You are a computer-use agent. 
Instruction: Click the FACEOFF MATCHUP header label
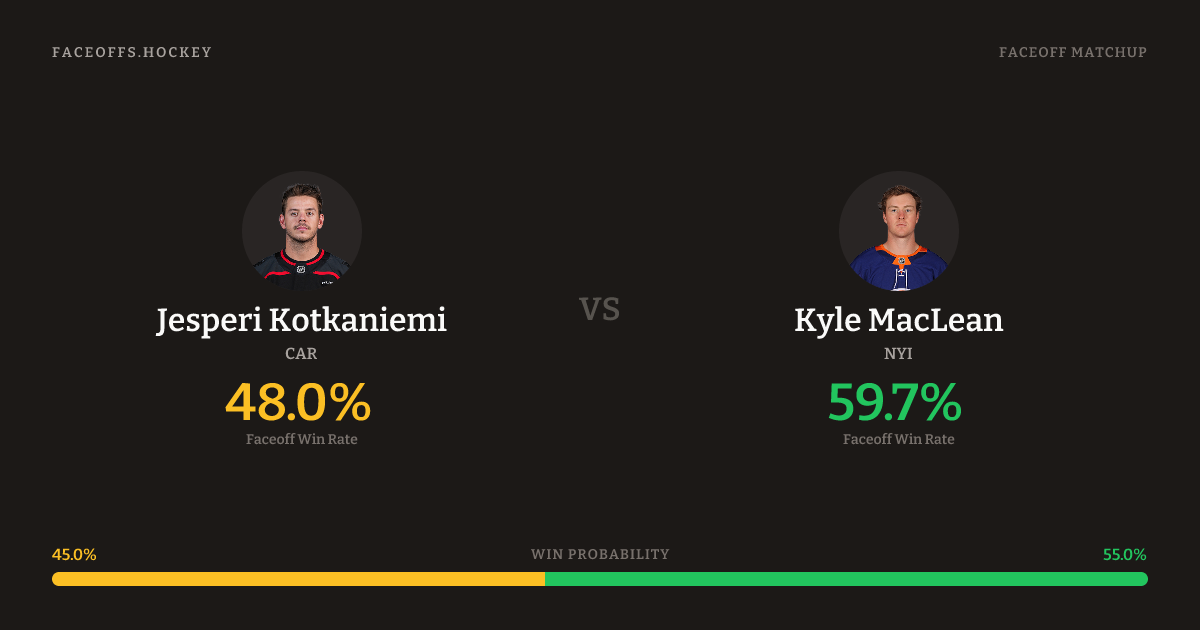(1072, 52)
